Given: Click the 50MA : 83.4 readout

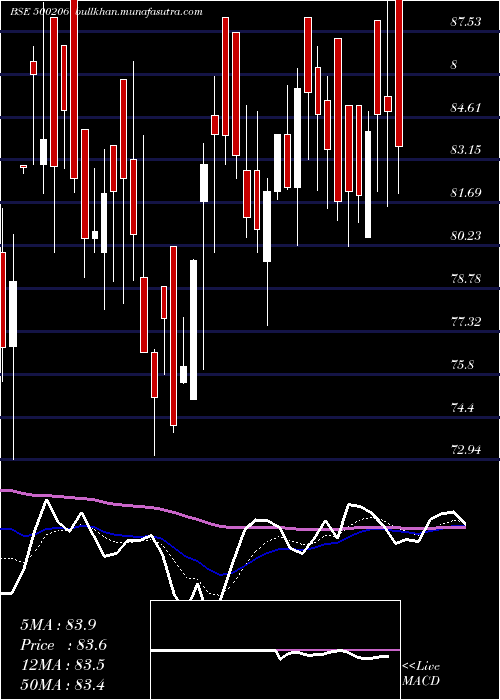Looking at the screenshot, I should point(62,684).
